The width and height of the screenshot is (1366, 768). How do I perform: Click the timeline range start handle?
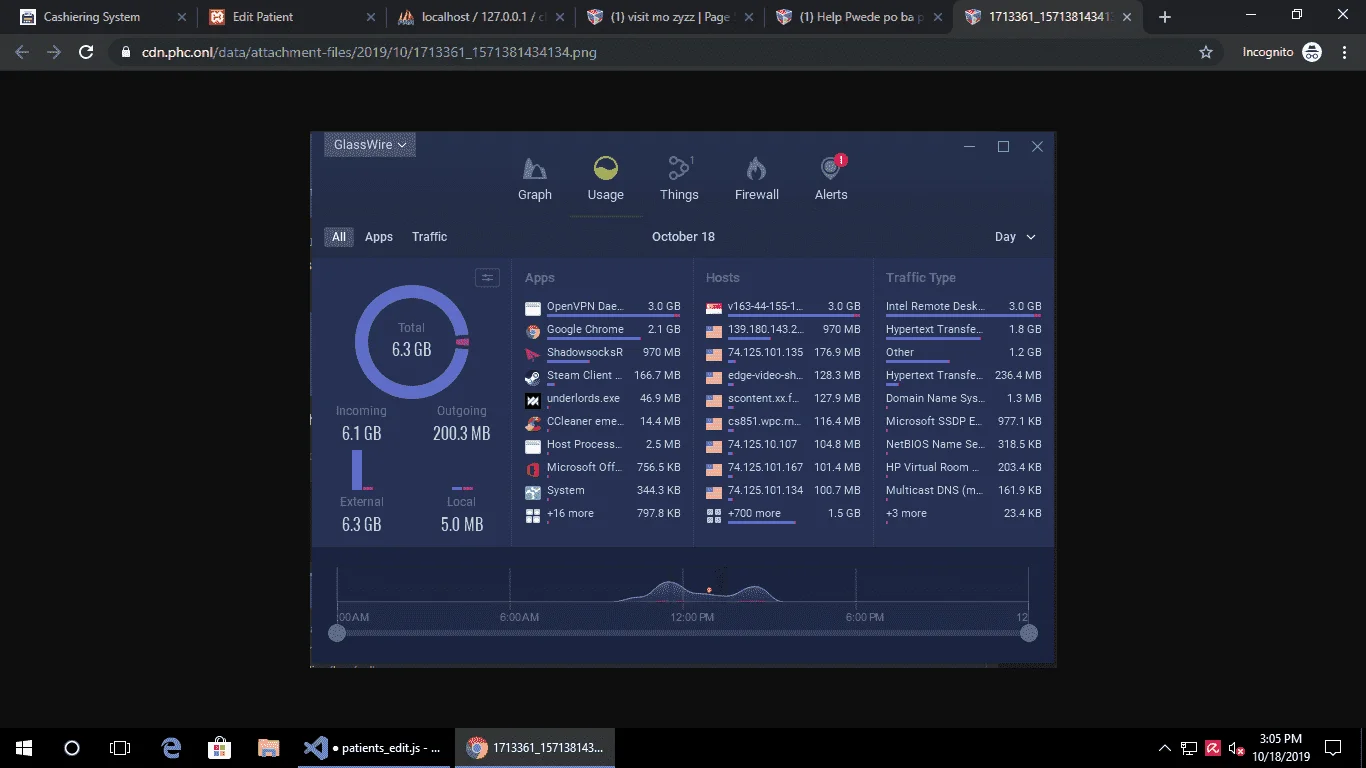337,633
